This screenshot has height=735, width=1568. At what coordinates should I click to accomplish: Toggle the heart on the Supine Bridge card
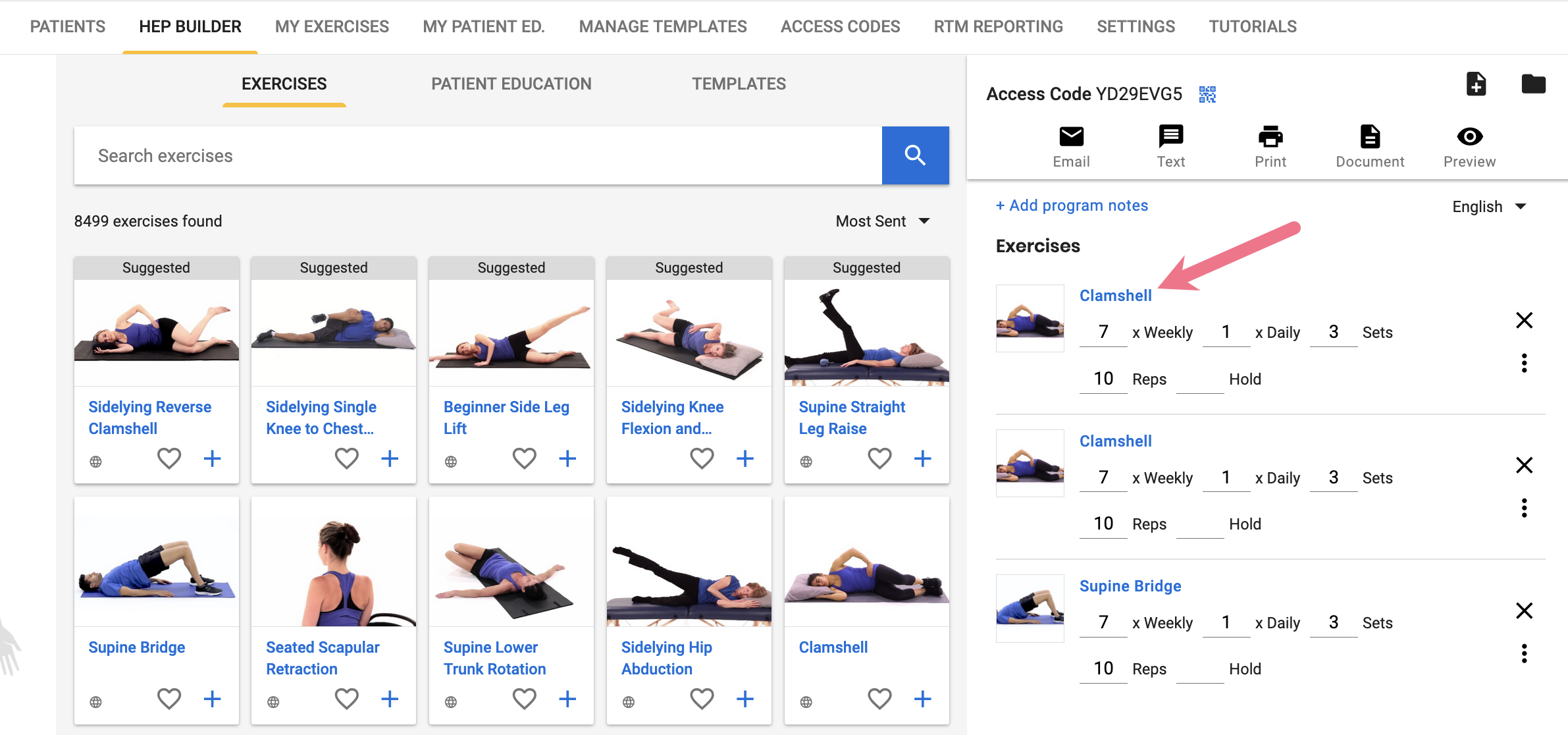[169, 699]
